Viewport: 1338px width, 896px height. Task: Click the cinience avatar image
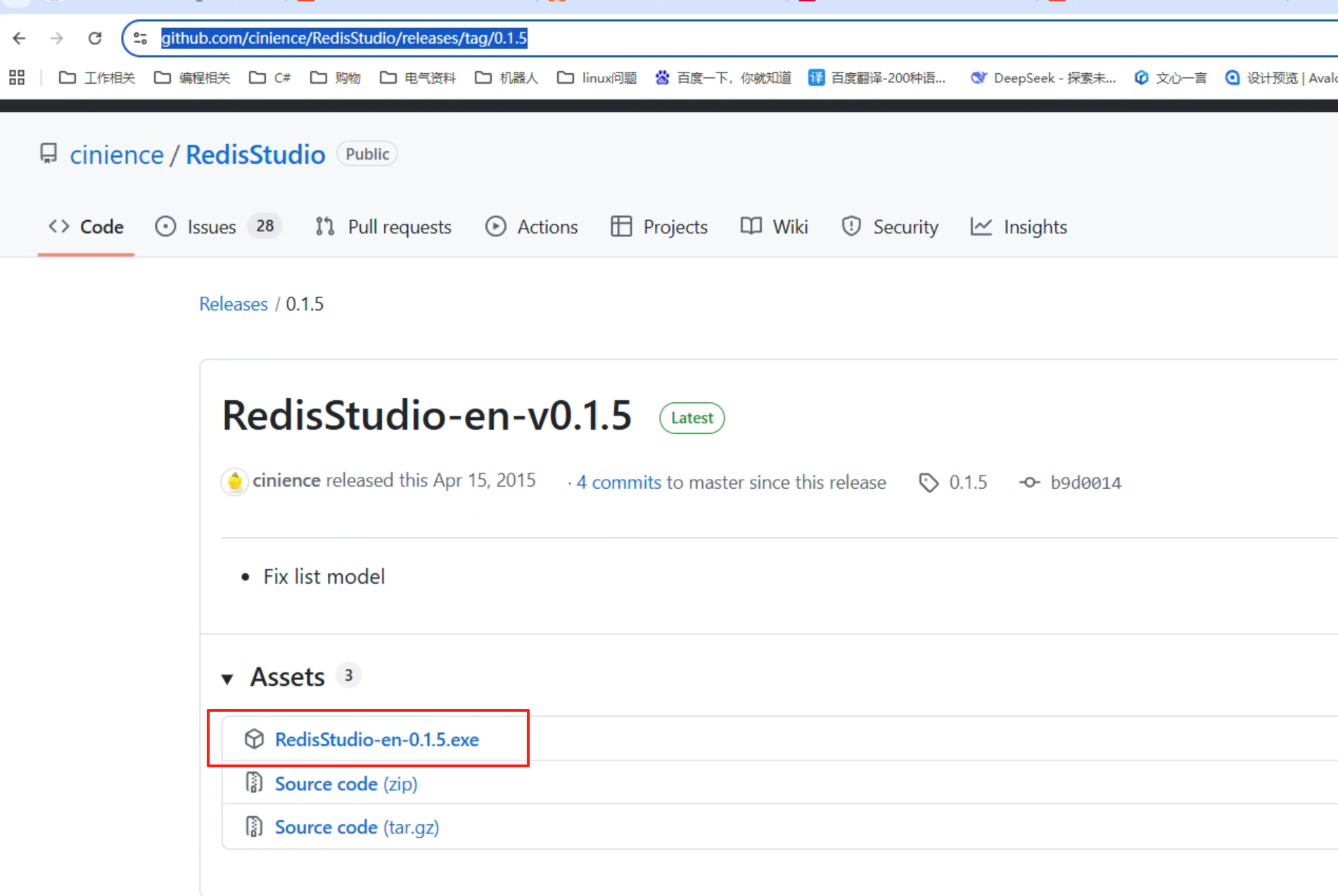click(235, 482)
